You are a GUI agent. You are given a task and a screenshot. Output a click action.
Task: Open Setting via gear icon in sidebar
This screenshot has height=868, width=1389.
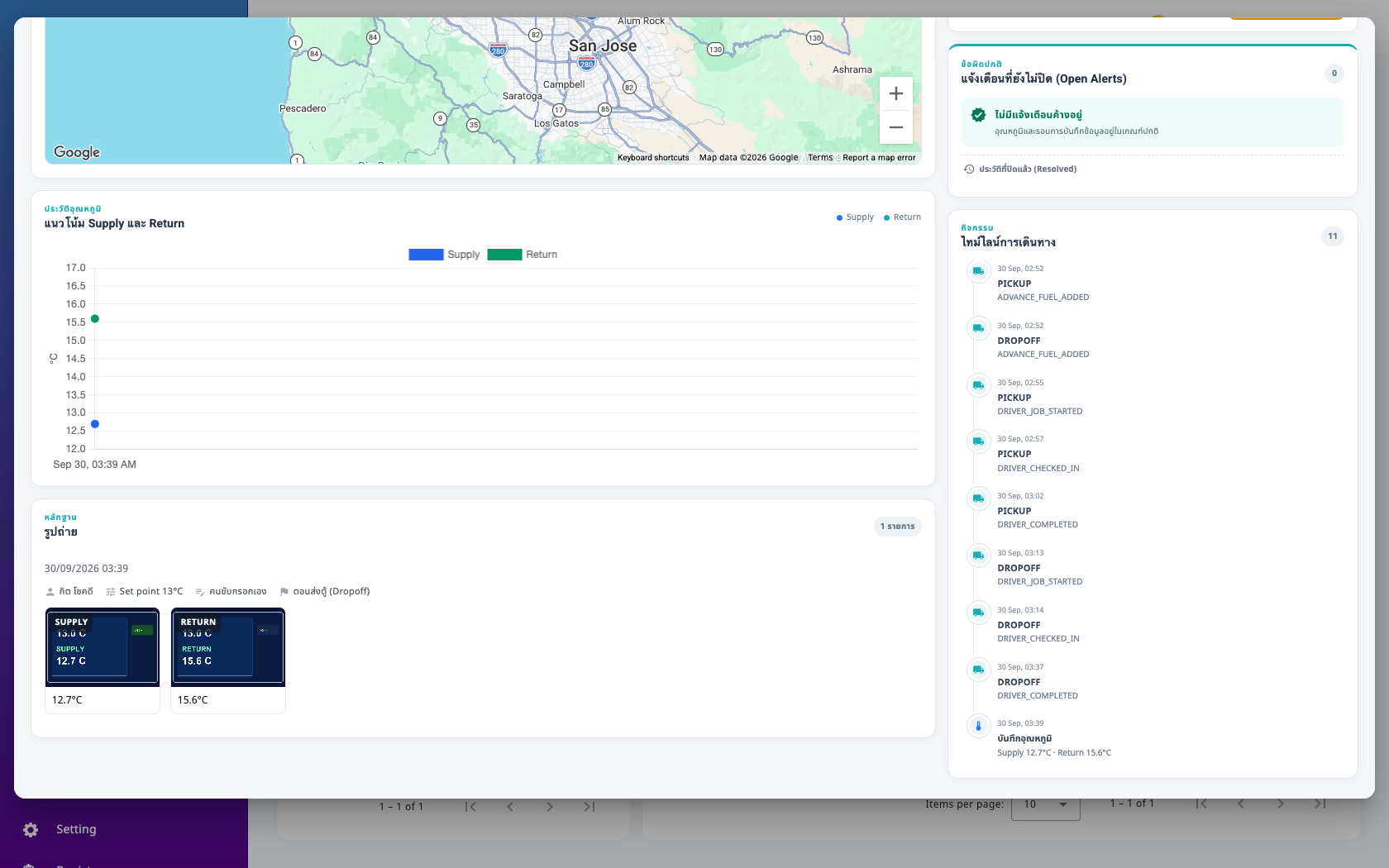tap(31, 830)
